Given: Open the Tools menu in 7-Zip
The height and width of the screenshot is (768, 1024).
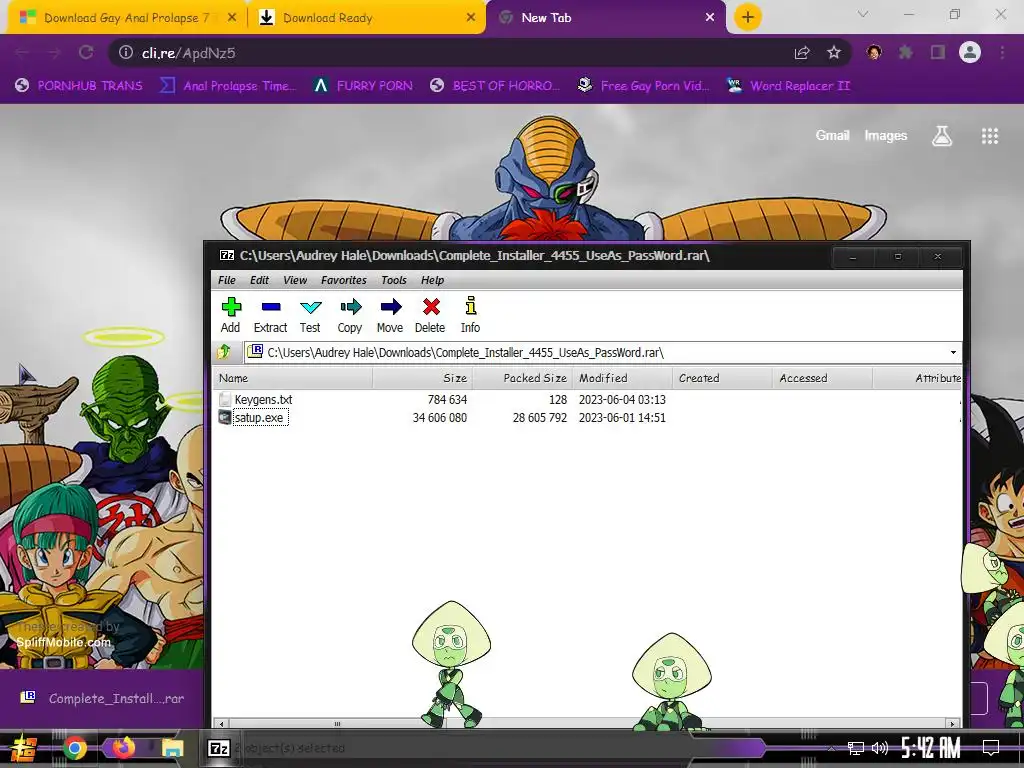Looking at the screenshot, I should [x=394, y=280].
